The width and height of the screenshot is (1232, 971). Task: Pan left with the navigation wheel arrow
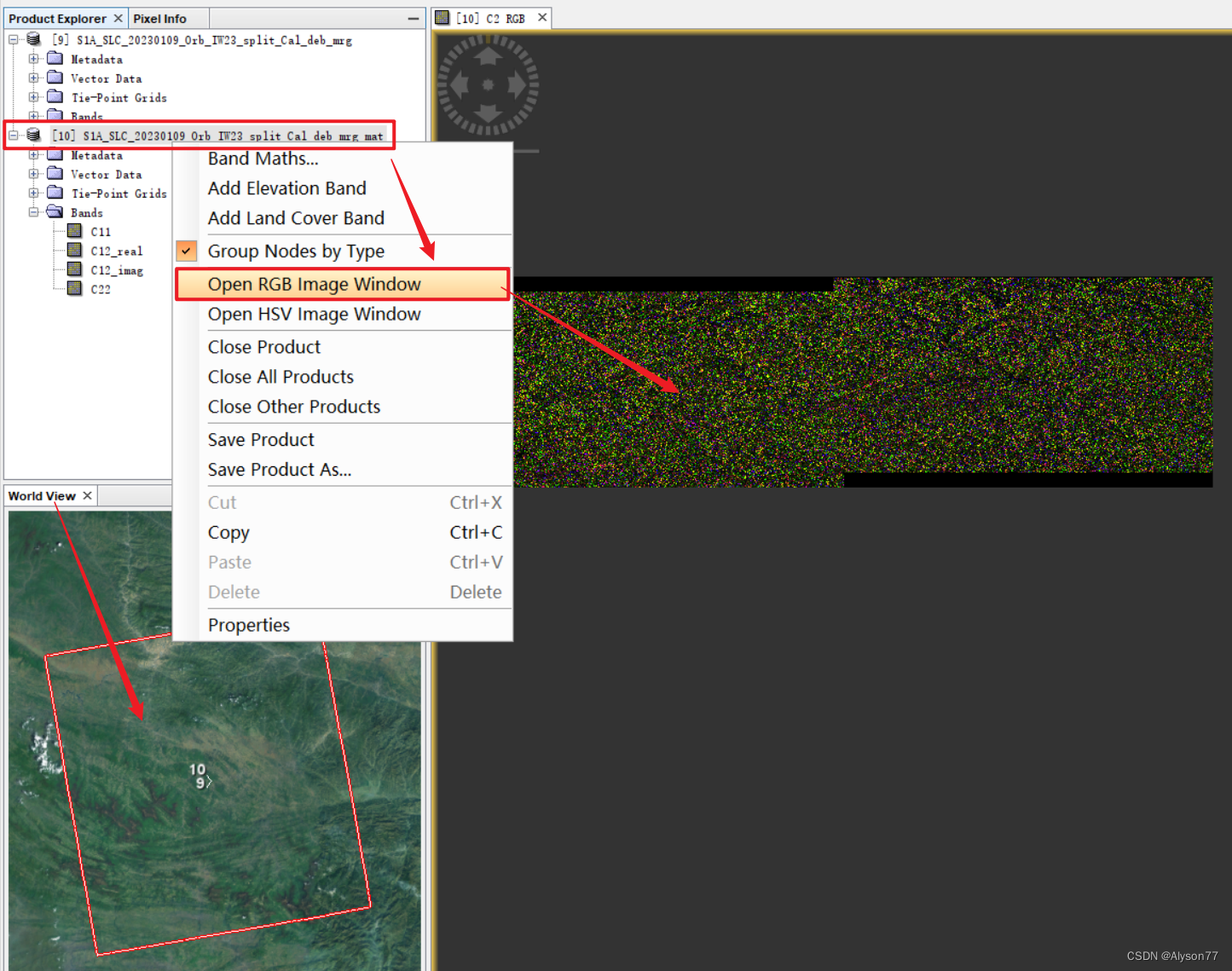pos(460,85)
